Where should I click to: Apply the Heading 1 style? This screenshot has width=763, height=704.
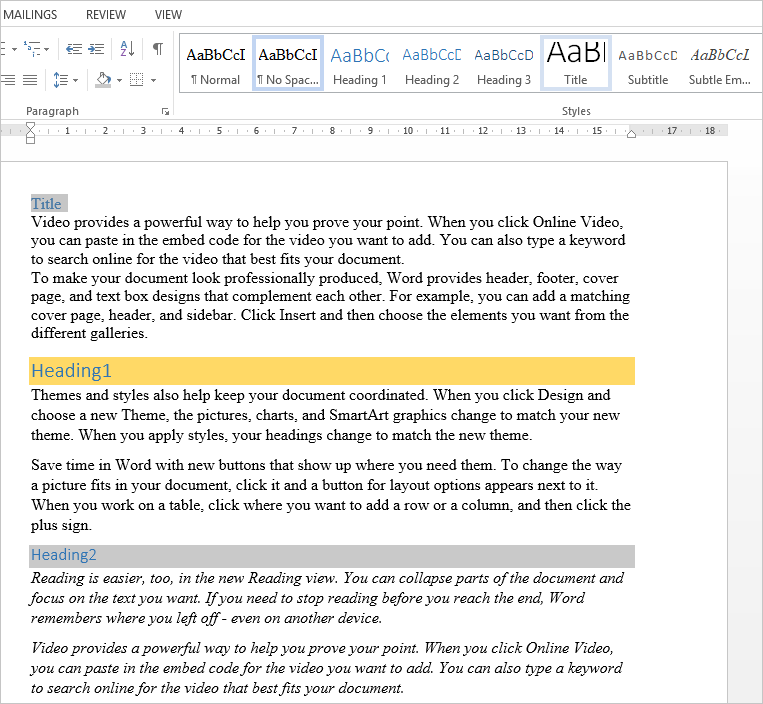[x=359, y=65]
